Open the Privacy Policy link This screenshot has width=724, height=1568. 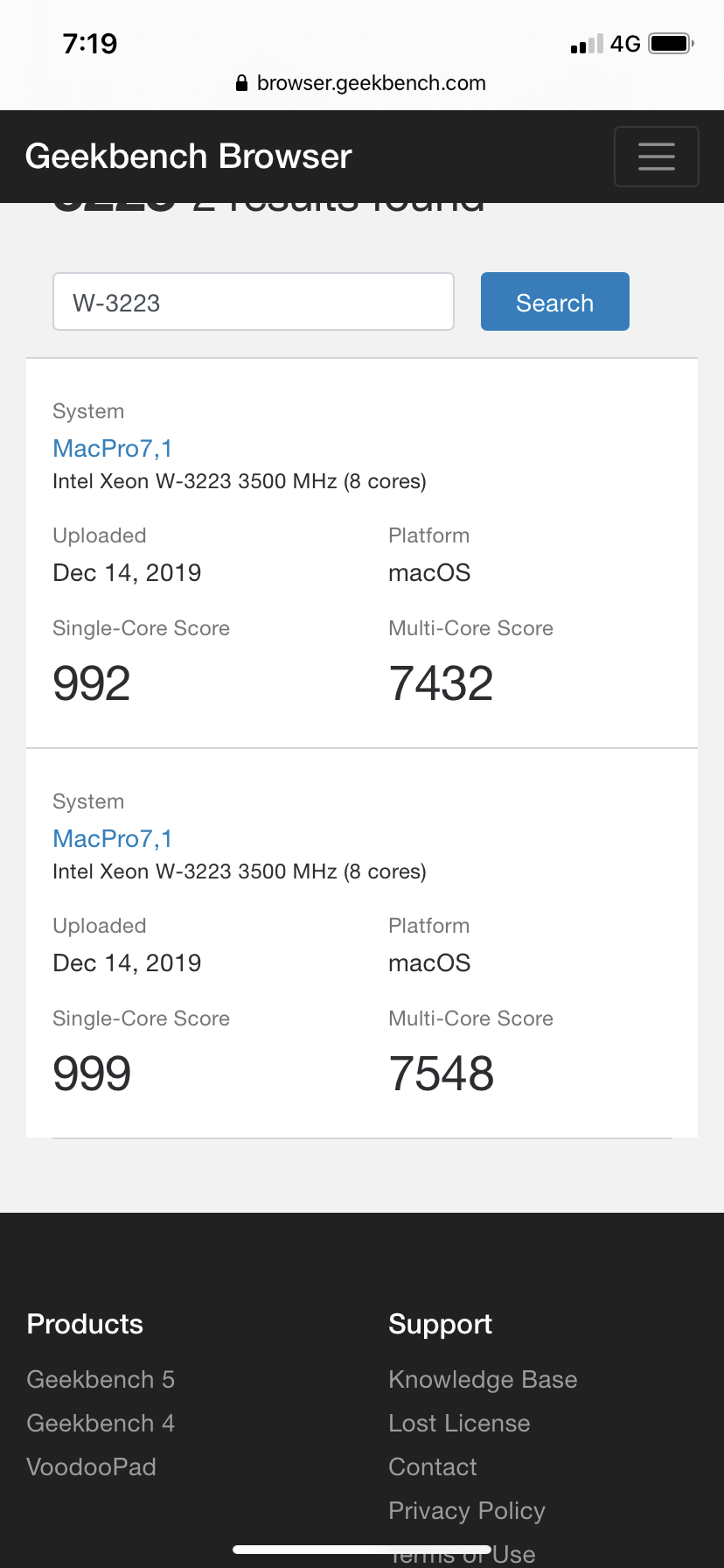[467, 1510]
